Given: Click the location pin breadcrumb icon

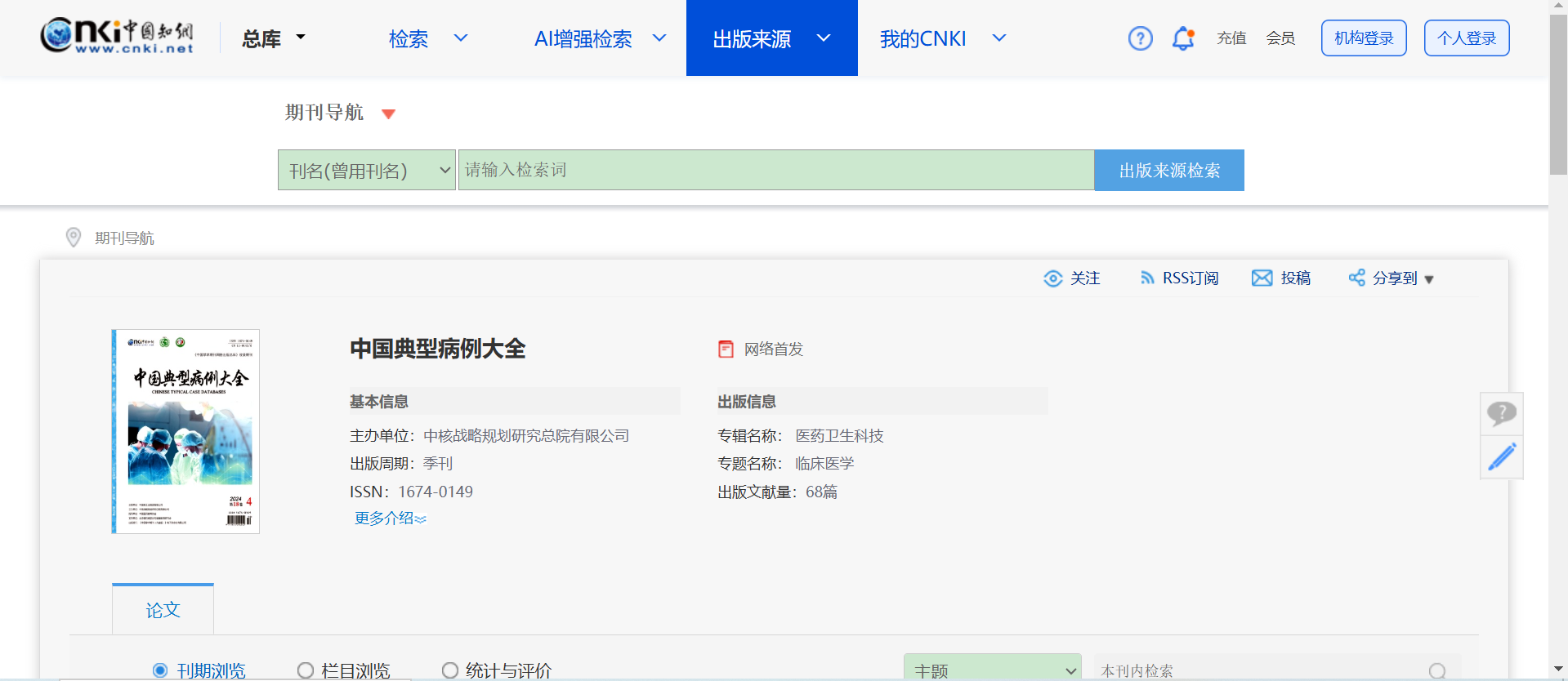Looking at the screenshot, I should pyautogui.click(x=74, y=237).
